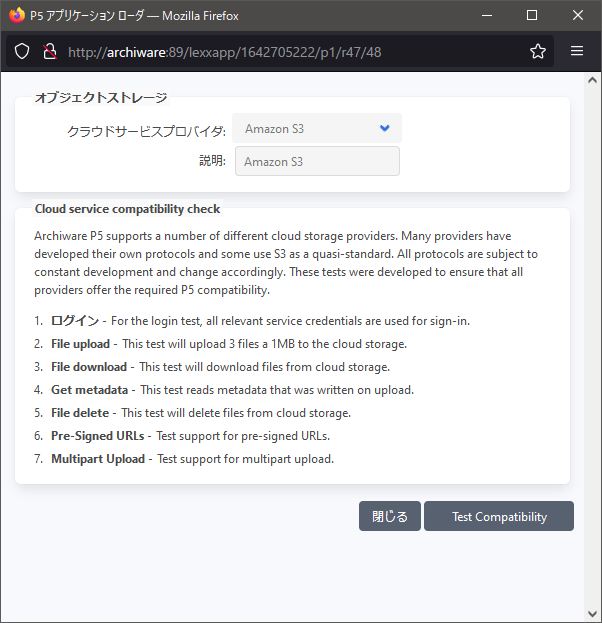
Task: Bookmark this page with the star icon
Action: [x=538, y=52]
